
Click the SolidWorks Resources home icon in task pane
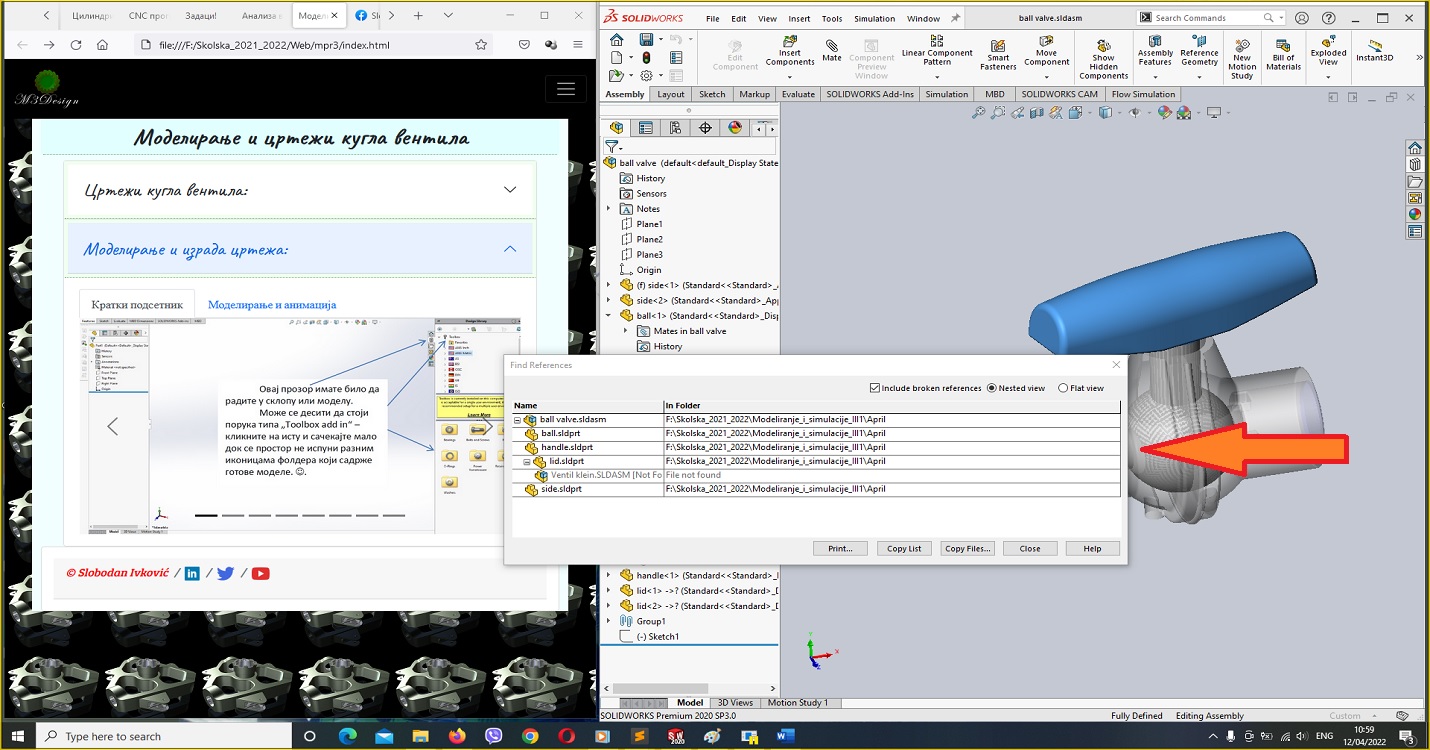click(1415, 148)
